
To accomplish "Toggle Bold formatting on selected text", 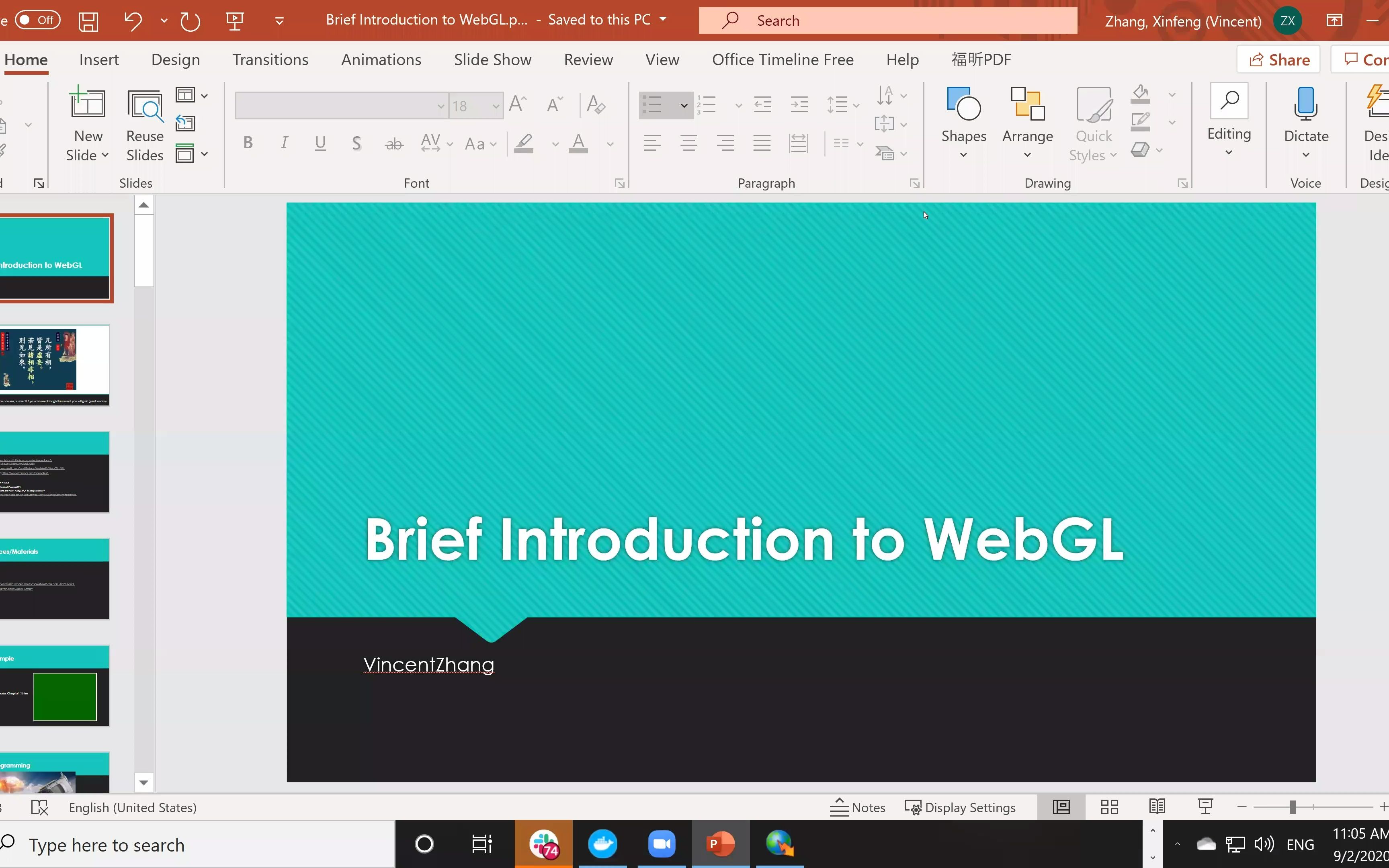I will 248,144.
